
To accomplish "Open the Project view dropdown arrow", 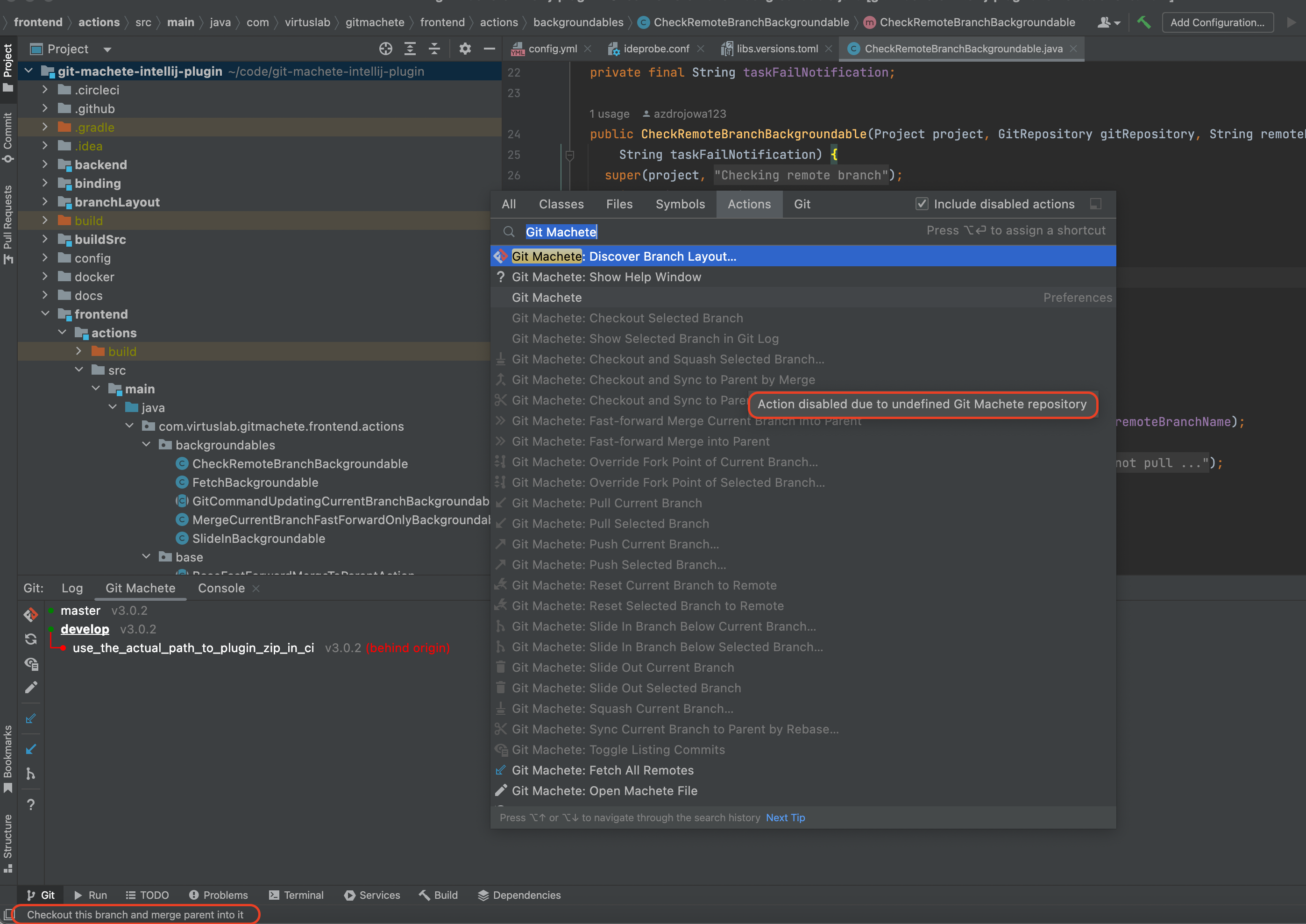I will tap(107, 50).
